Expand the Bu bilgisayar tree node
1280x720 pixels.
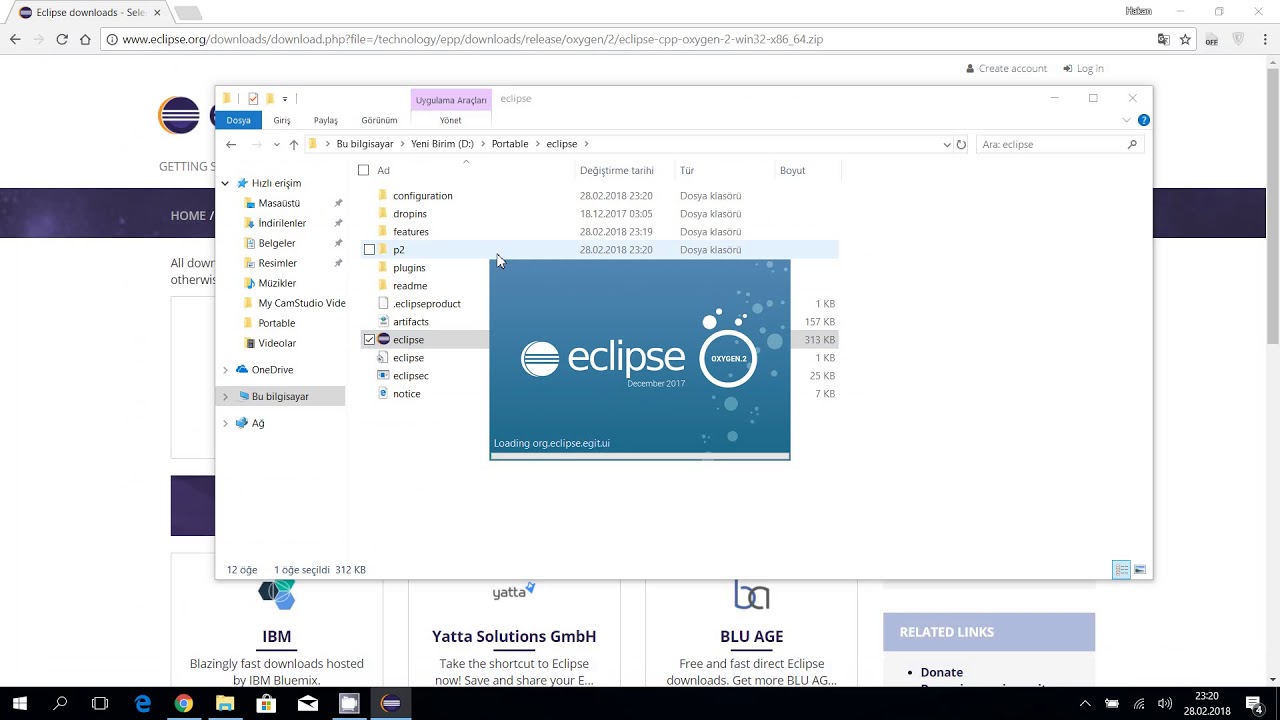[225, 397]
